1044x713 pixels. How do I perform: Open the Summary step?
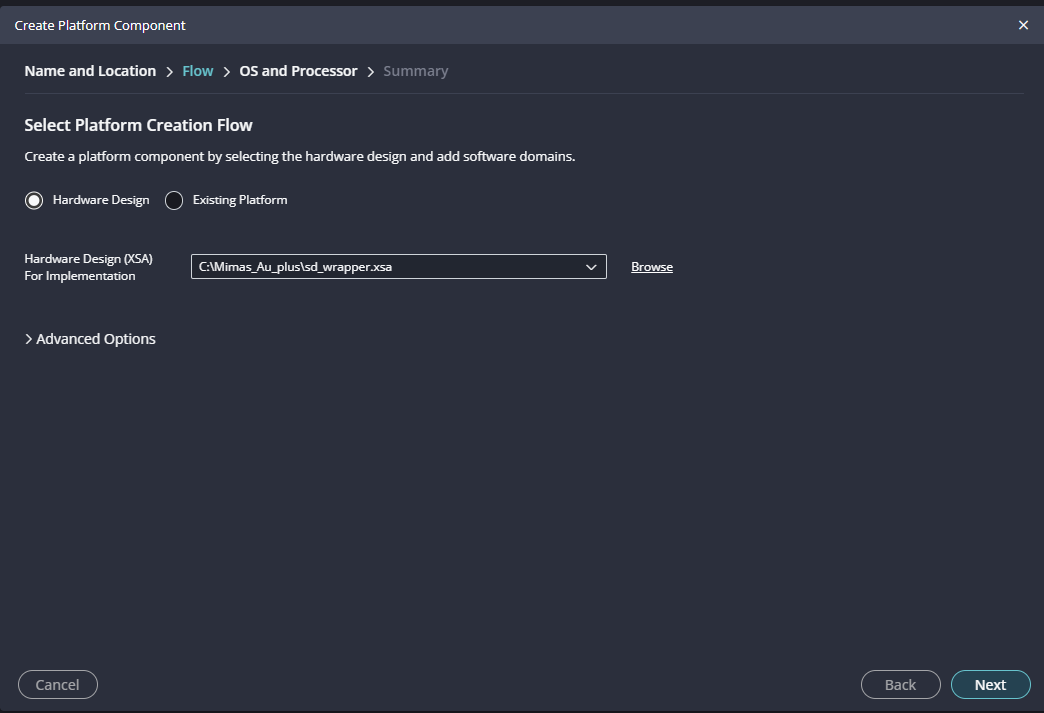pyautogui.click(x=415, y=71)
